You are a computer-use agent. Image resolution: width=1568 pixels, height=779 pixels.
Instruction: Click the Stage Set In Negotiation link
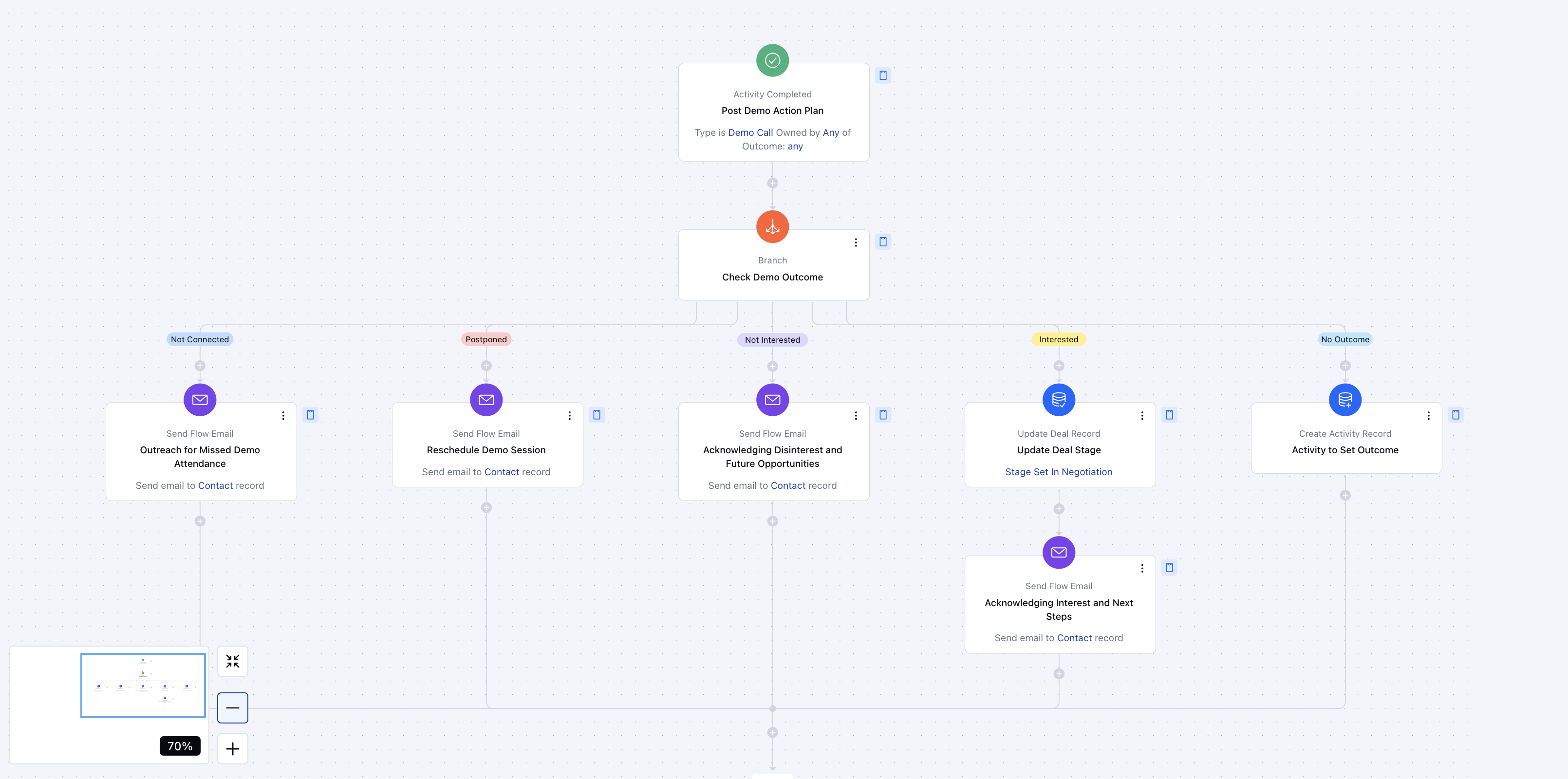point(1059,472)
